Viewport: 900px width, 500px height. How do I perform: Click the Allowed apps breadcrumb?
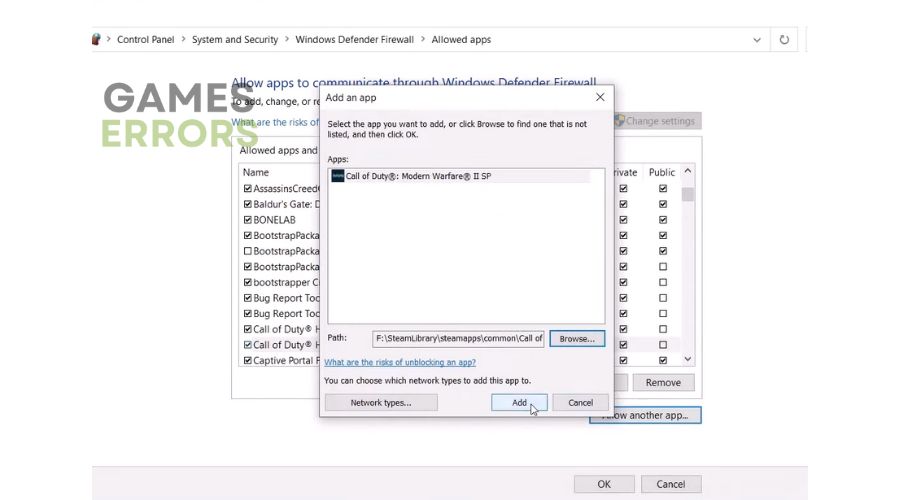point(461,40)
